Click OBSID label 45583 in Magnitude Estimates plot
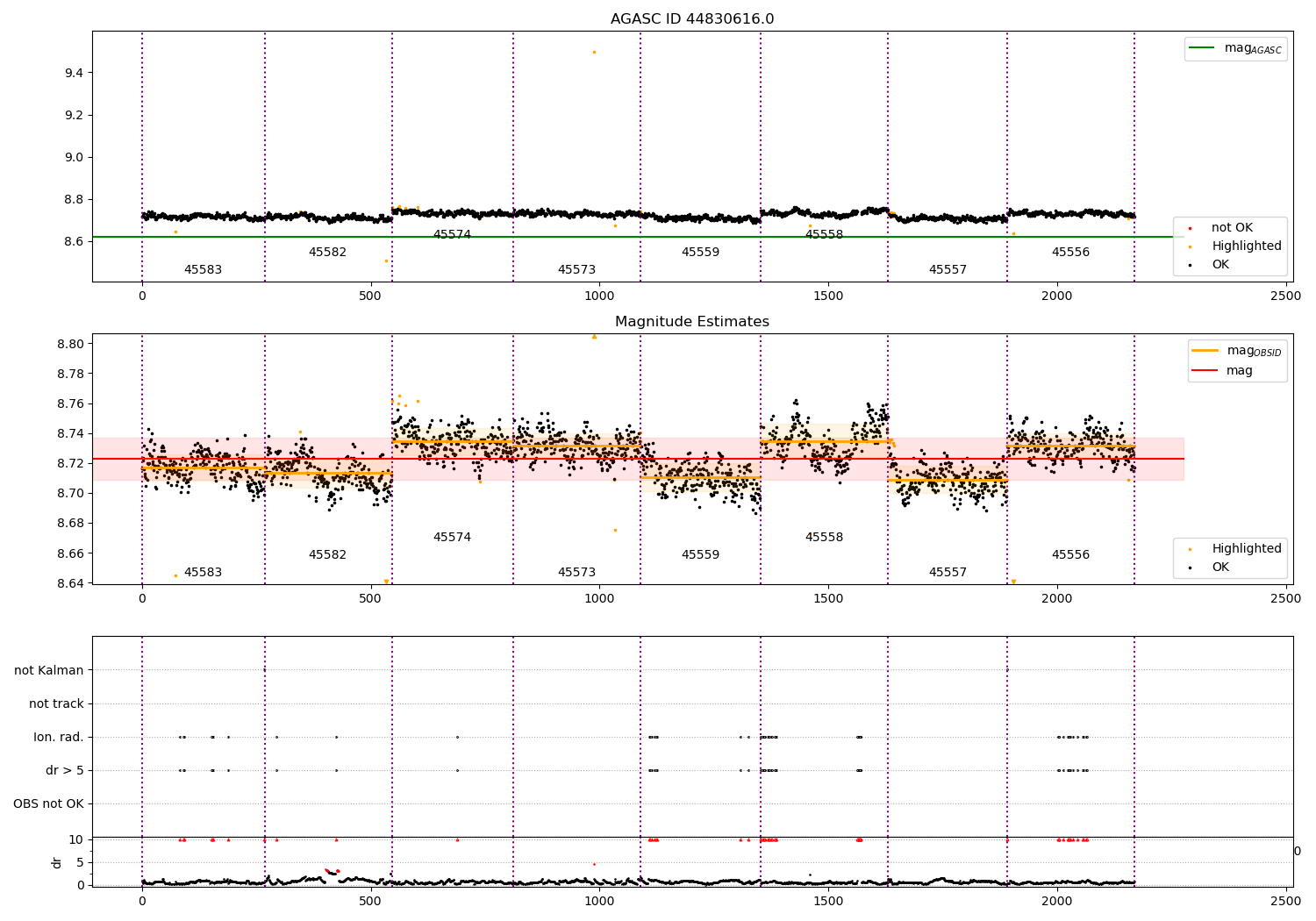 [x=203, y=573]
